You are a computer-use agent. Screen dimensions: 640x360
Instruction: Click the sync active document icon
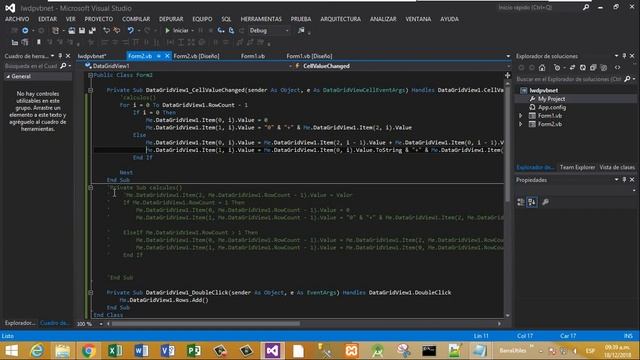(x=572, y=68)
